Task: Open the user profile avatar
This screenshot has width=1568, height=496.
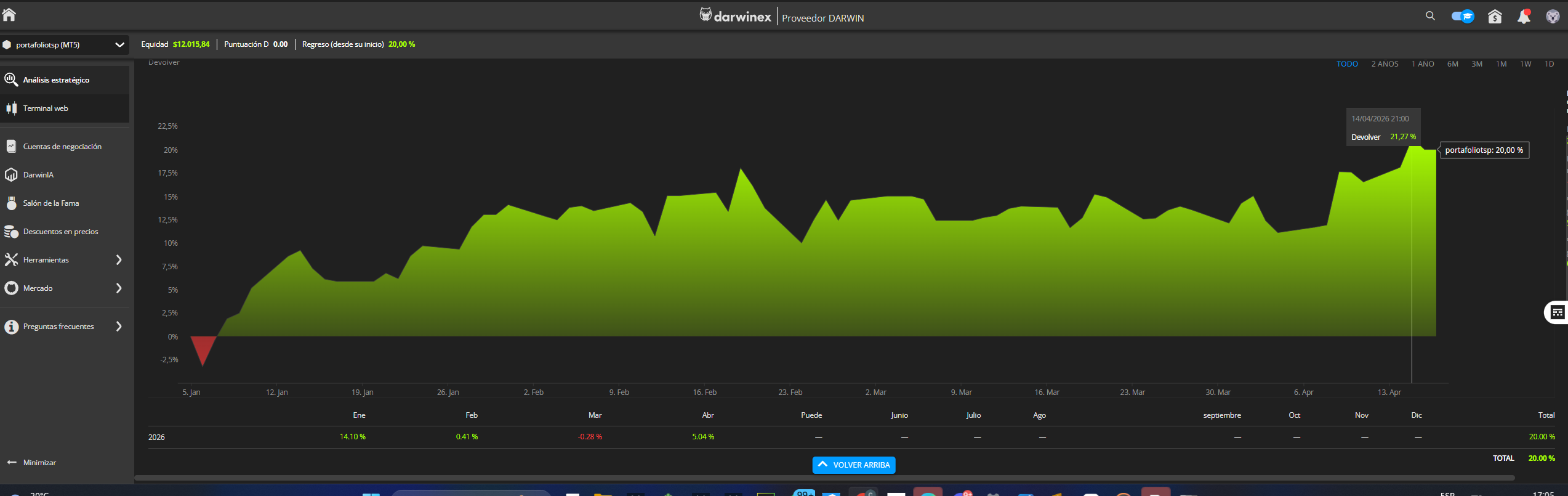Action: tap(1553, 17)
